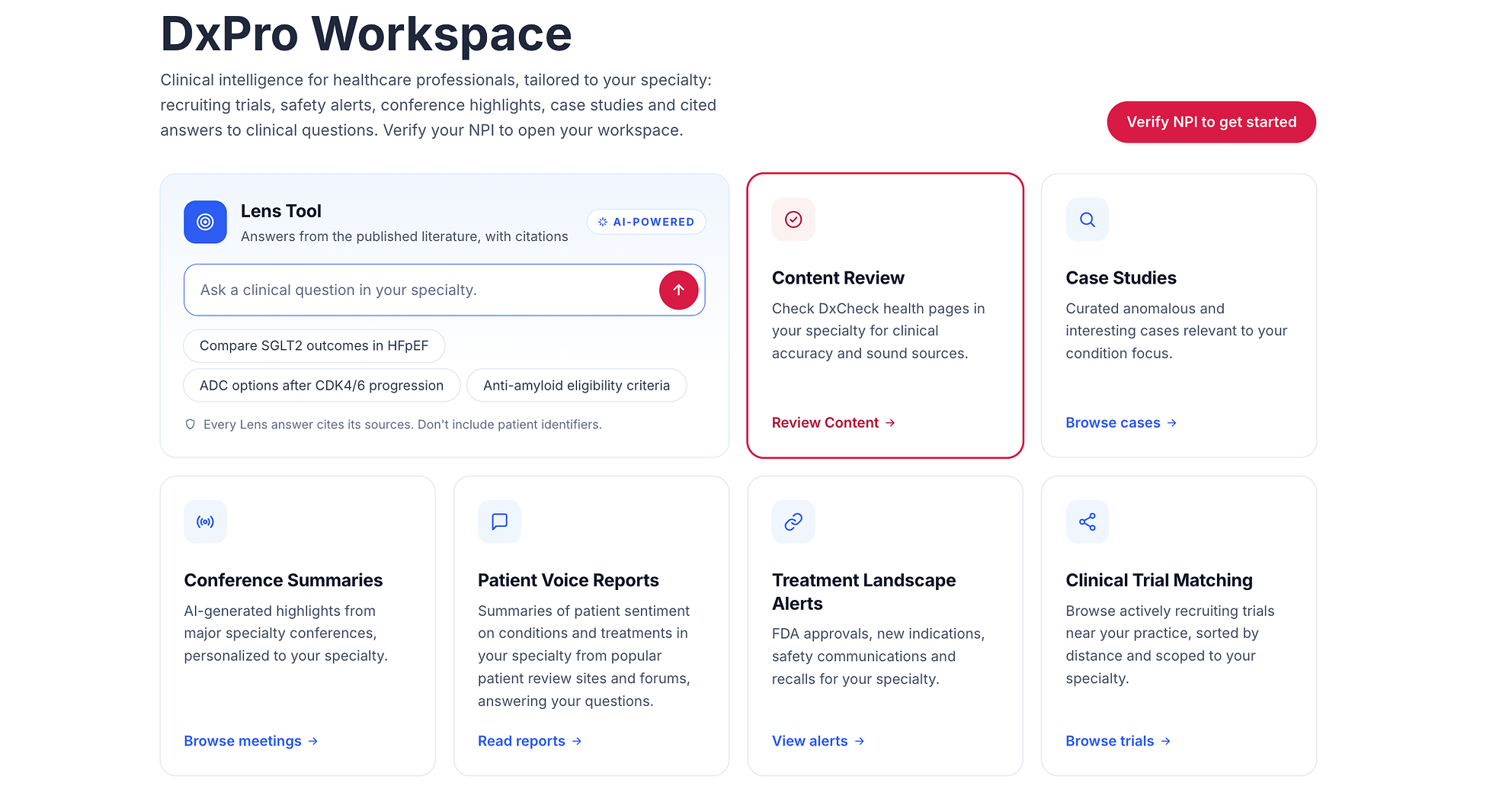This screenshot has width=1512, height=792.
Task: Open the View alerts link
Action: tap(818, 741)
